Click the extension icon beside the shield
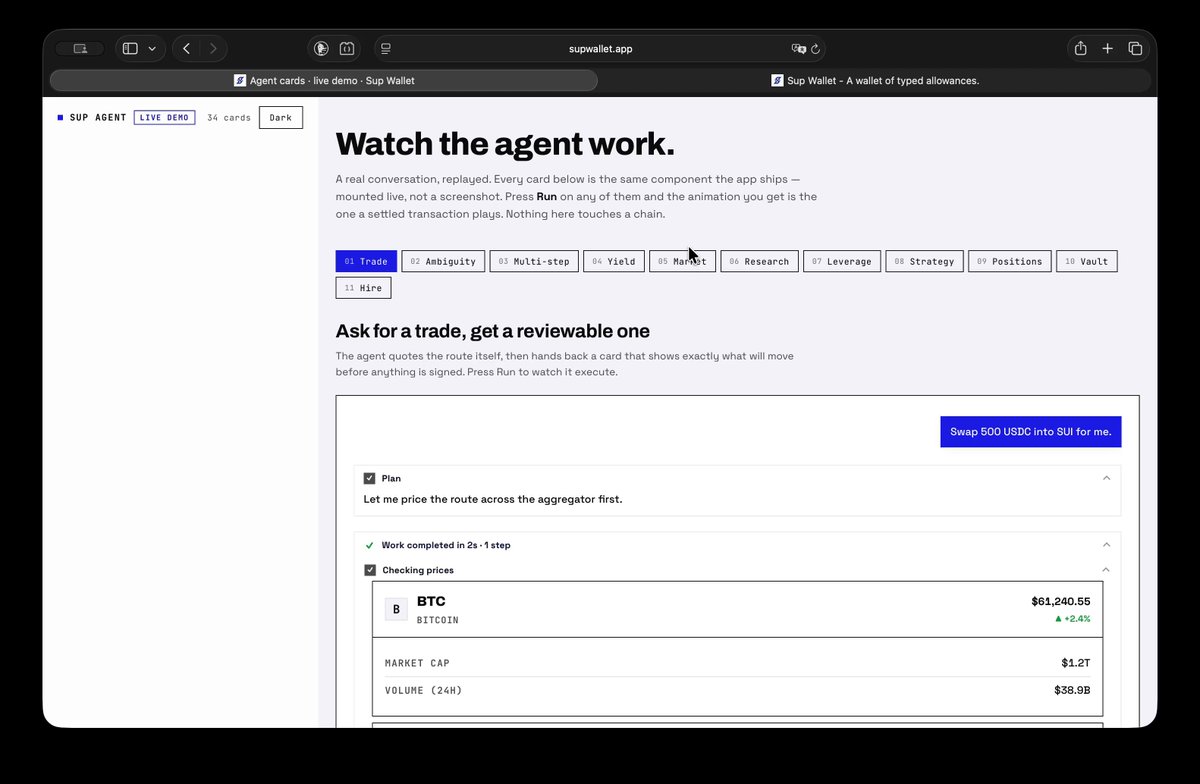The height and width of the screenshot is (784, 1200). [346, 48]
